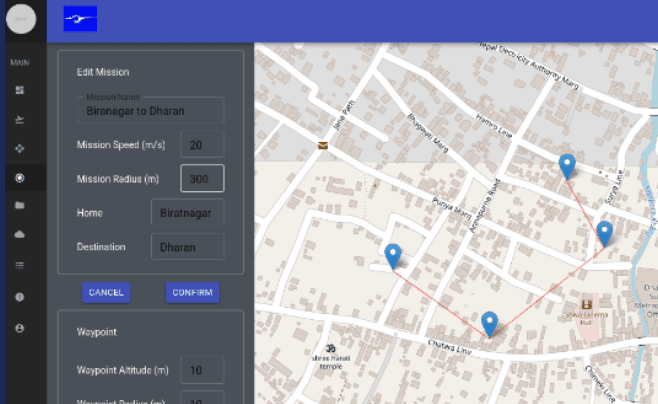
Task: Click the info alert icon in sidebar
Action: 20,297
